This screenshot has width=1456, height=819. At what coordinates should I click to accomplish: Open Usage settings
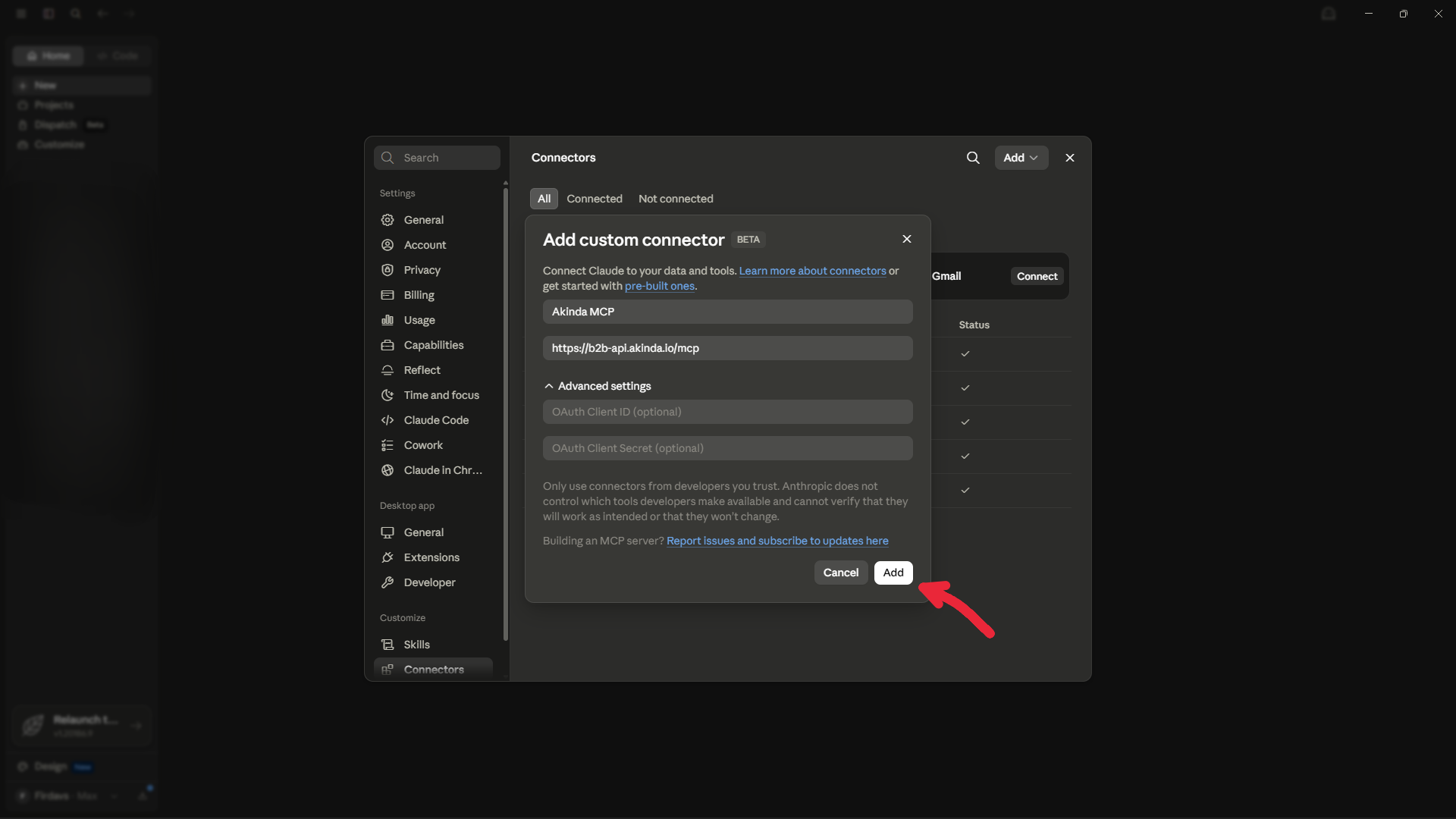pyautogui.click(x=433, y=320)
